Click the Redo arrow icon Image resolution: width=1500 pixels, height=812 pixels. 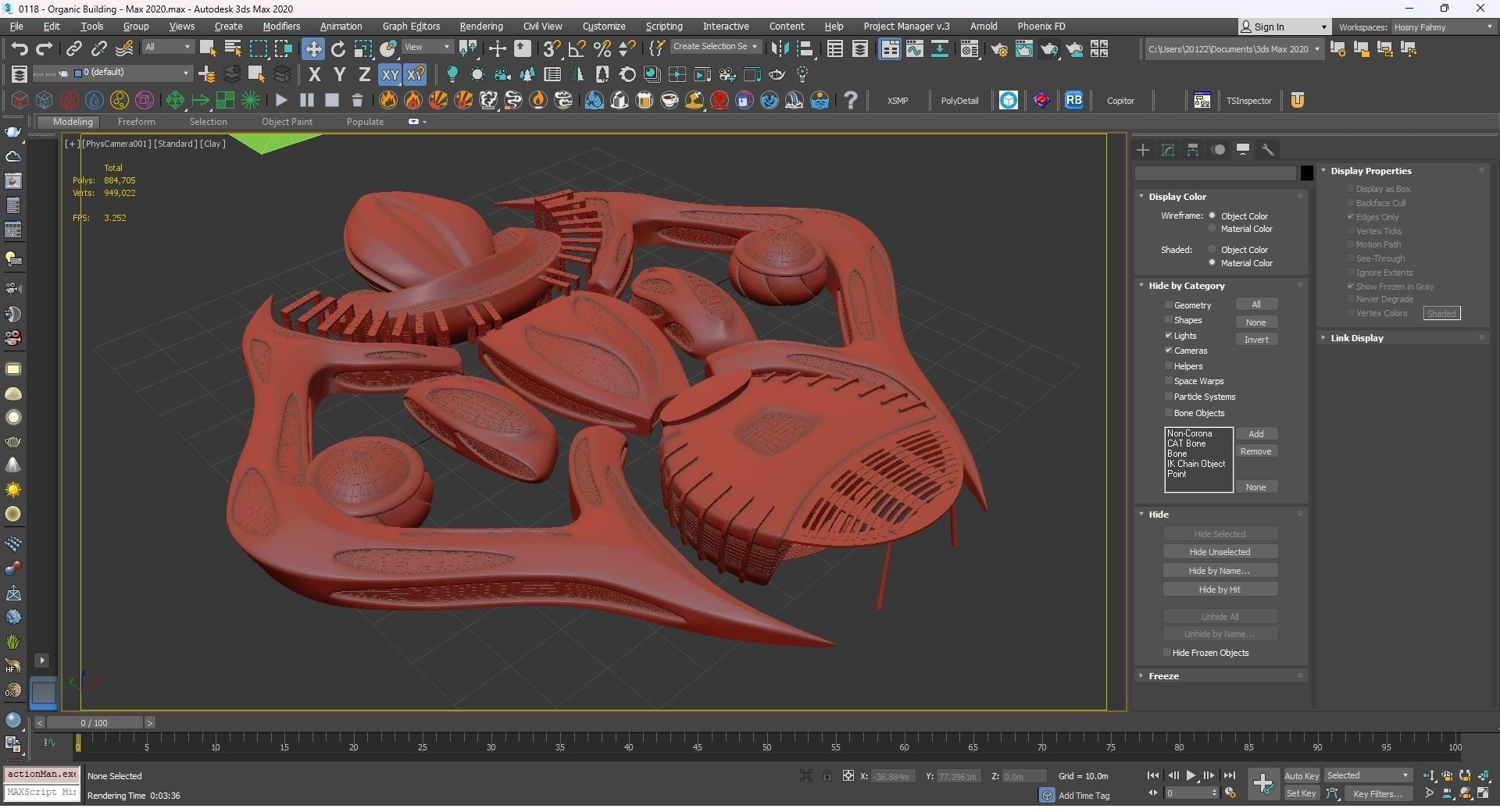pos(45,48)
